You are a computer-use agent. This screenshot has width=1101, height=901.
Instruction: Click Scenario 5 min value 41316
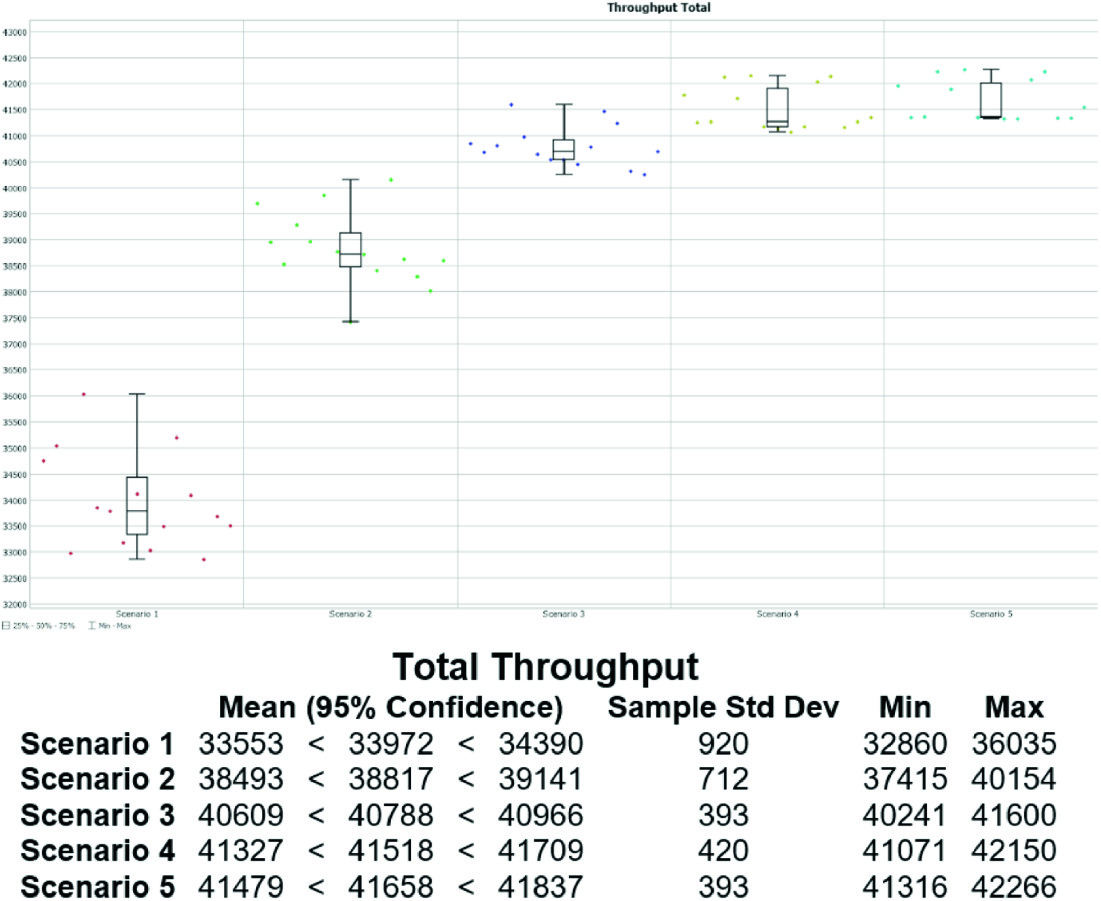905,886
